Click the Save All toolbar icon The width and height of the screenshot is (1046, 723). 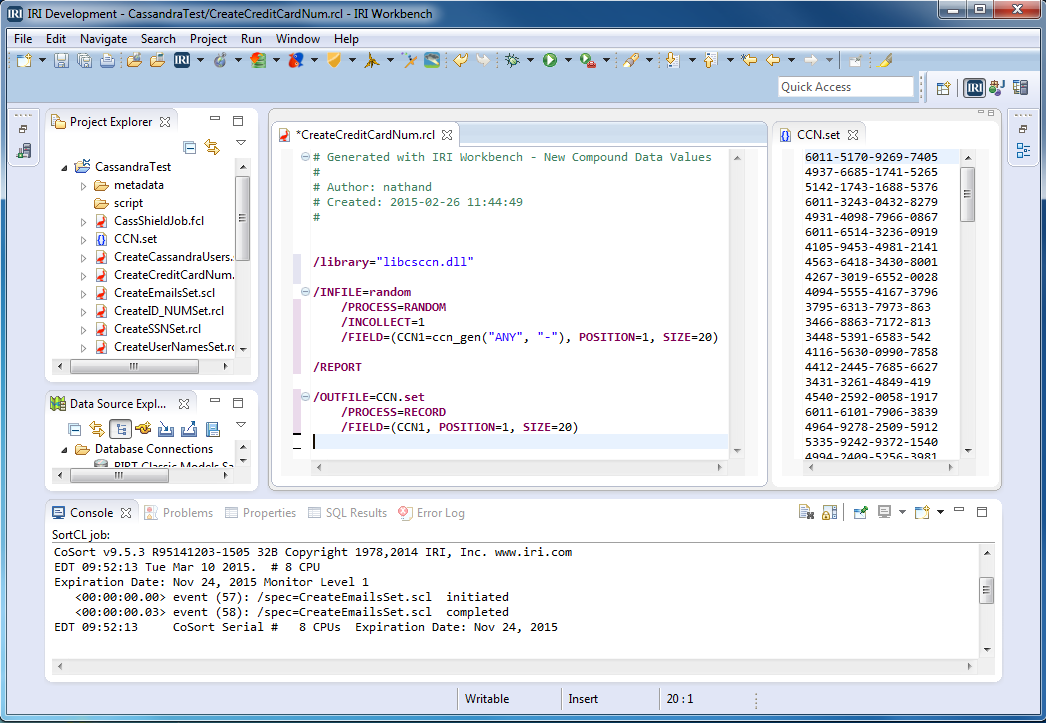point(84,61)
